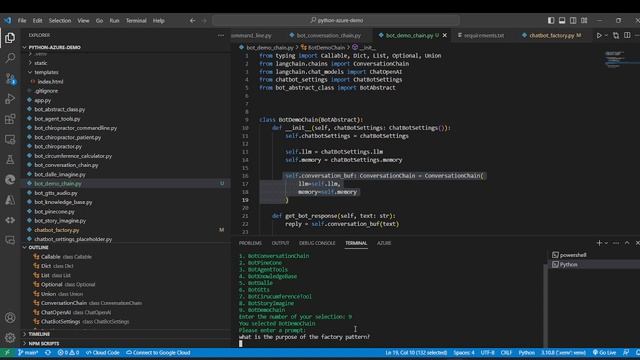Maximize the terminal panel size
Screen dimensions: 640x360
point(627,243)
